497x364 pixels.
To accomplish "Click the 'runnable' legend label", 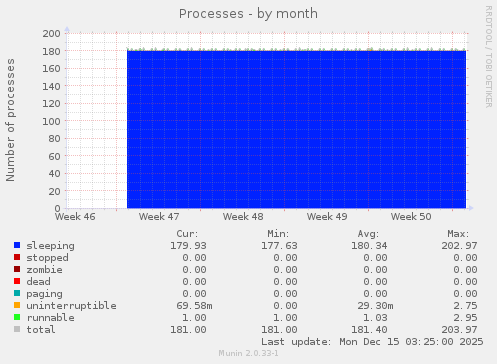I will click(50, 318).
